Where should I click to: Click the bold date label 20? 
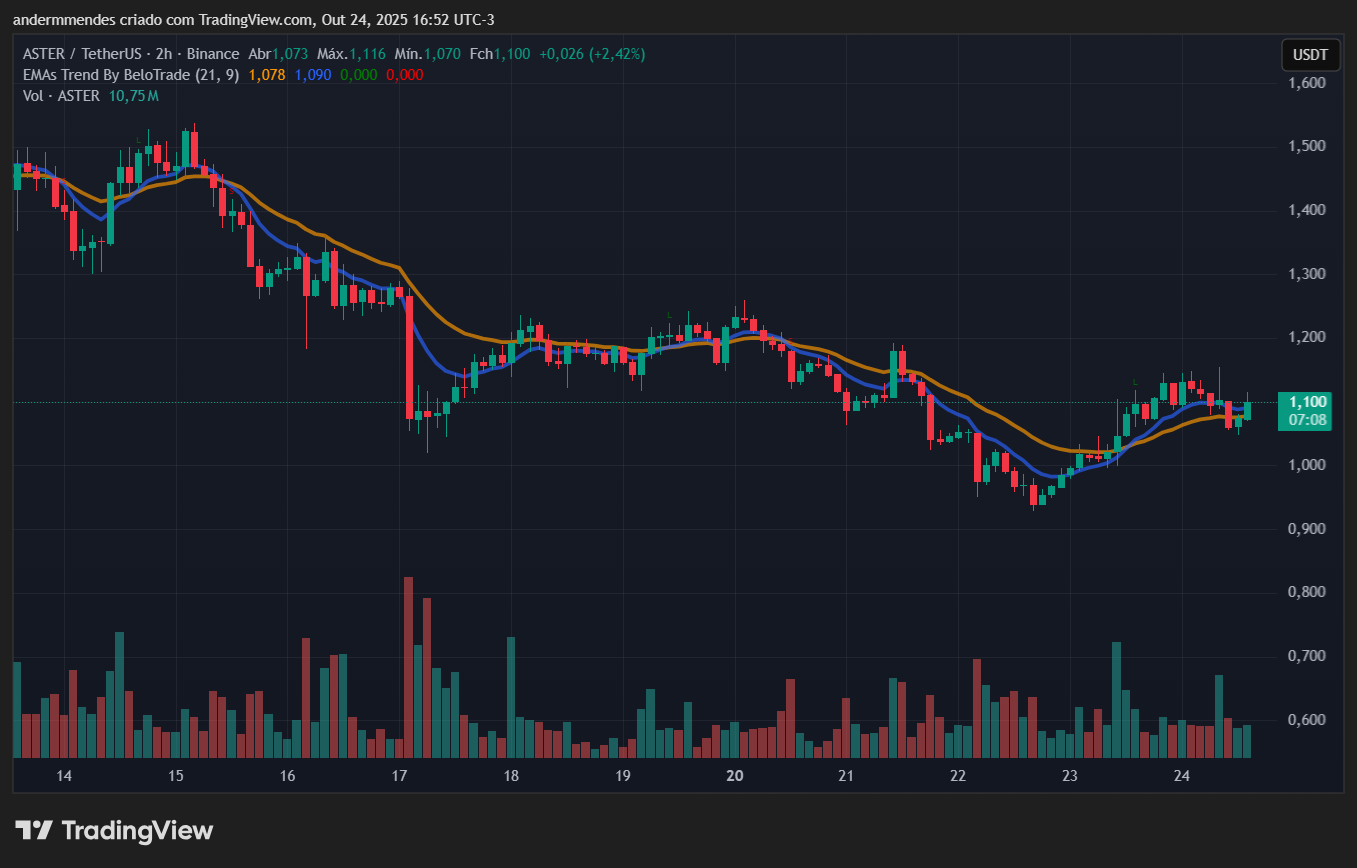[x=735, y=776]
